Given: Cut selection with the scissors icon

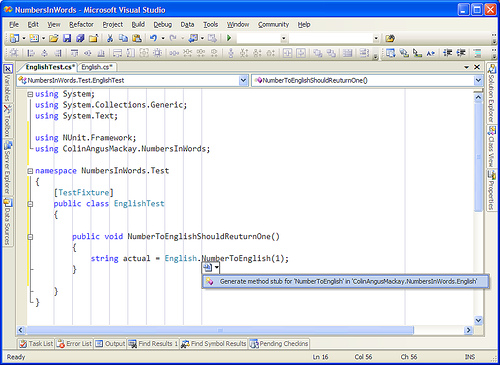Looking at the screenshot, I should point(110,38).
